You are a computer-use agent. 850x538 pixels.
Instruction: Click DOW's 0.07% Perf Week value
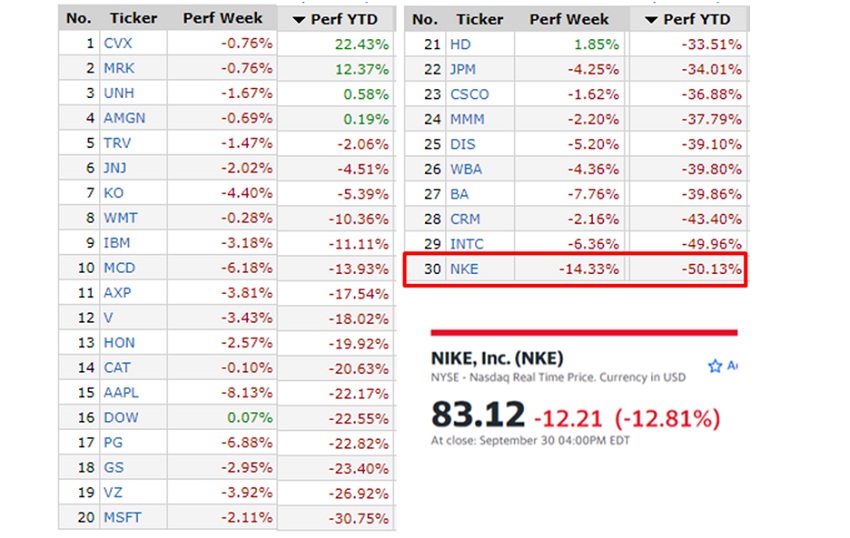point(250,418)
